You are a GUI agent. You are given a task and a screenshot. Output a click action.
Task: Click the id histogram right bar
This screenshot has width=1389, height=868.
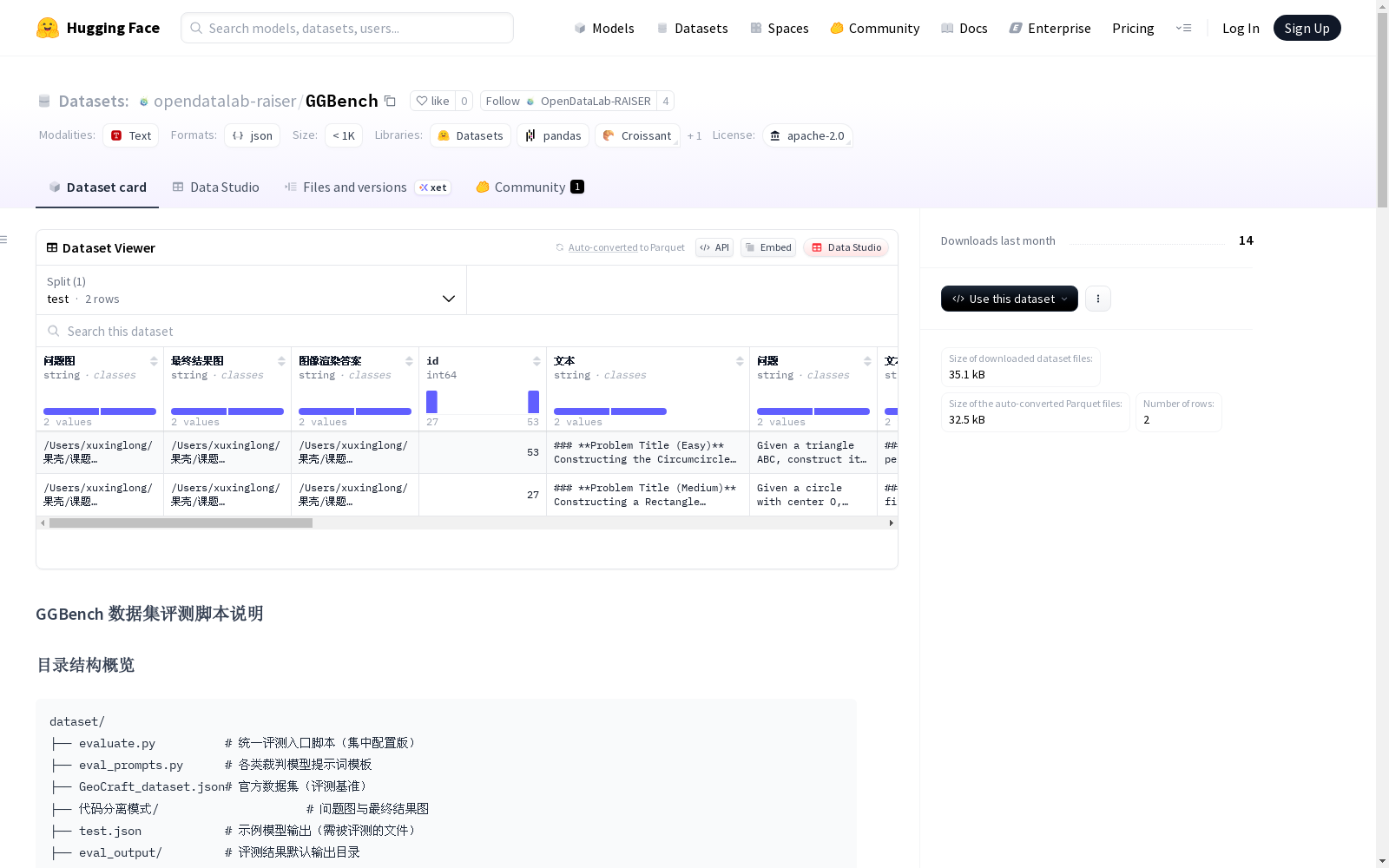click(x=534, y=402)
